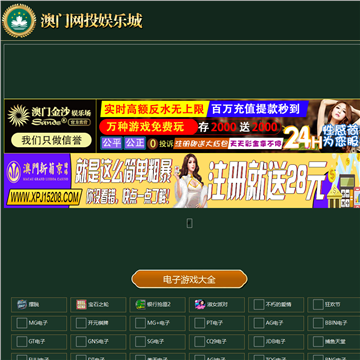Click the Macau lotus emblem logo

tap(19, 21)
